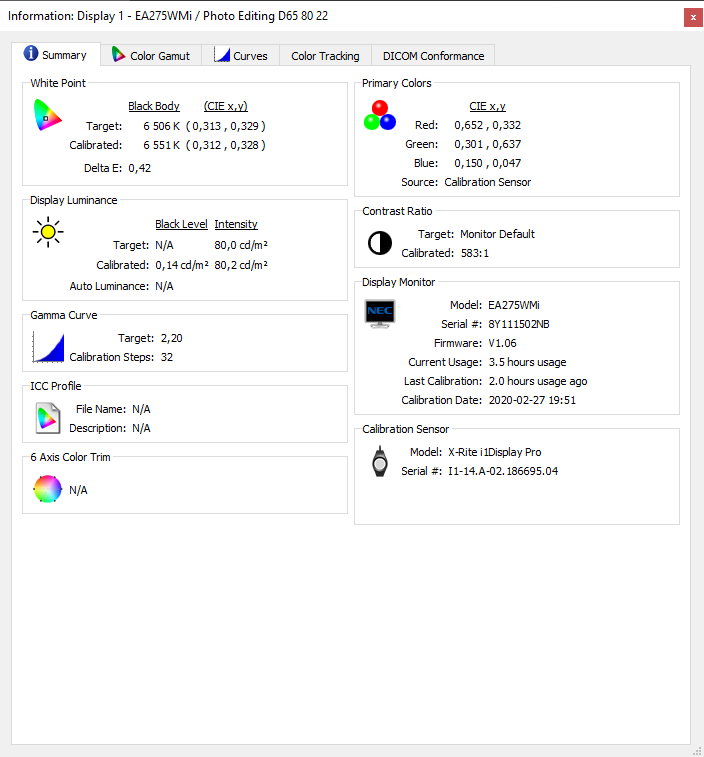This screenshot has width=704, height=757.
Task: Close the Information dialog window
Action: [x=692, y=17]
